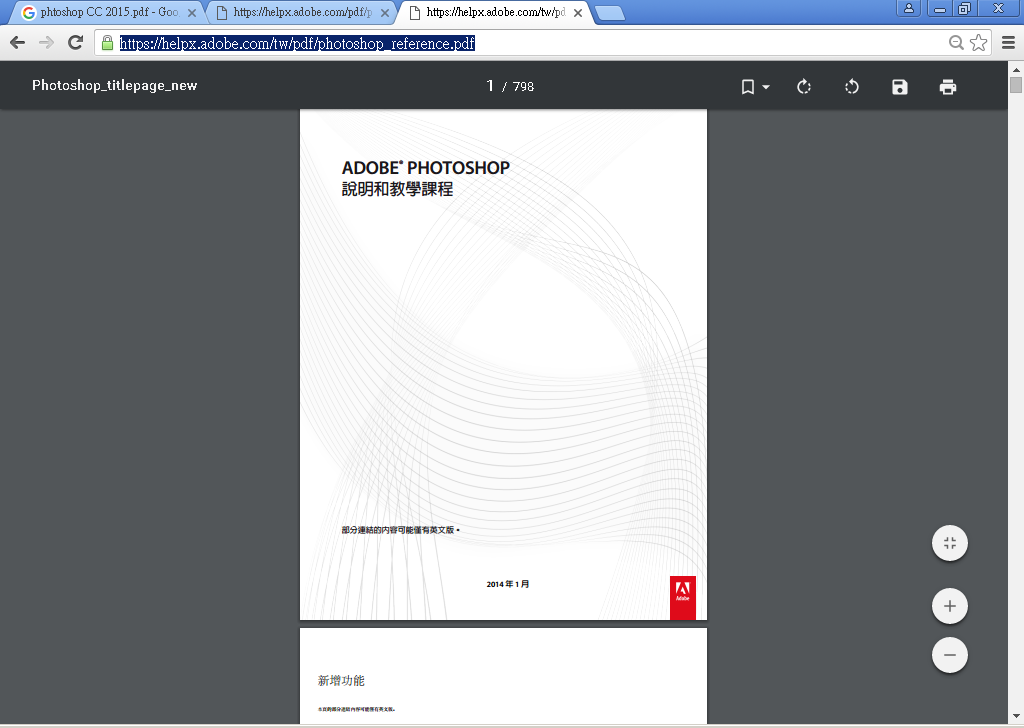The image size is (1024, 728).
Task: Open a new tab
Action: point(610,13)
